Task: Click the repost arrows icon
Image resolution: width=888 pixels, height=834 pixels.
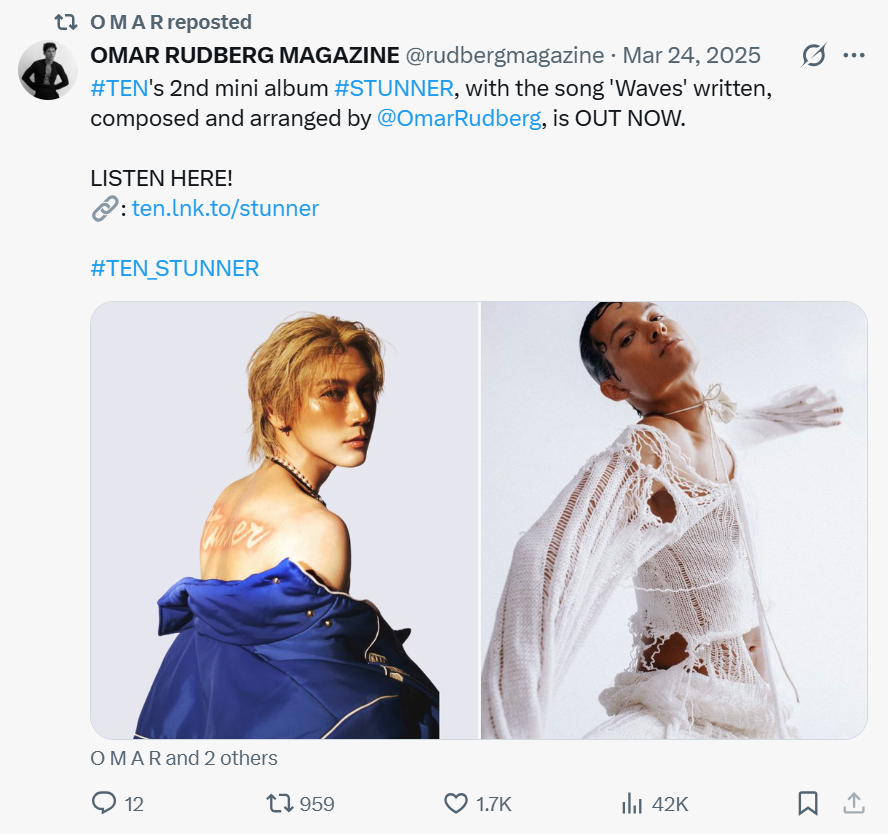Action: pos(280,803)
